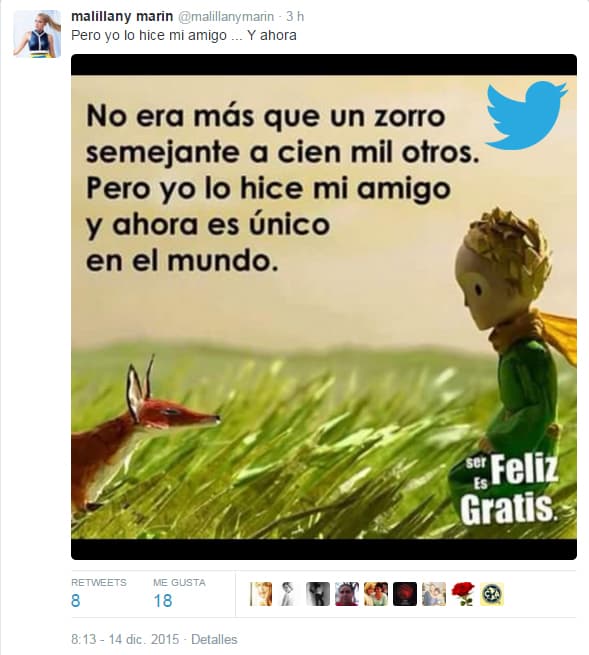Click the malillany marin display name
The width and height of the screenshot is (589, 655).
(x=122, y=16)
